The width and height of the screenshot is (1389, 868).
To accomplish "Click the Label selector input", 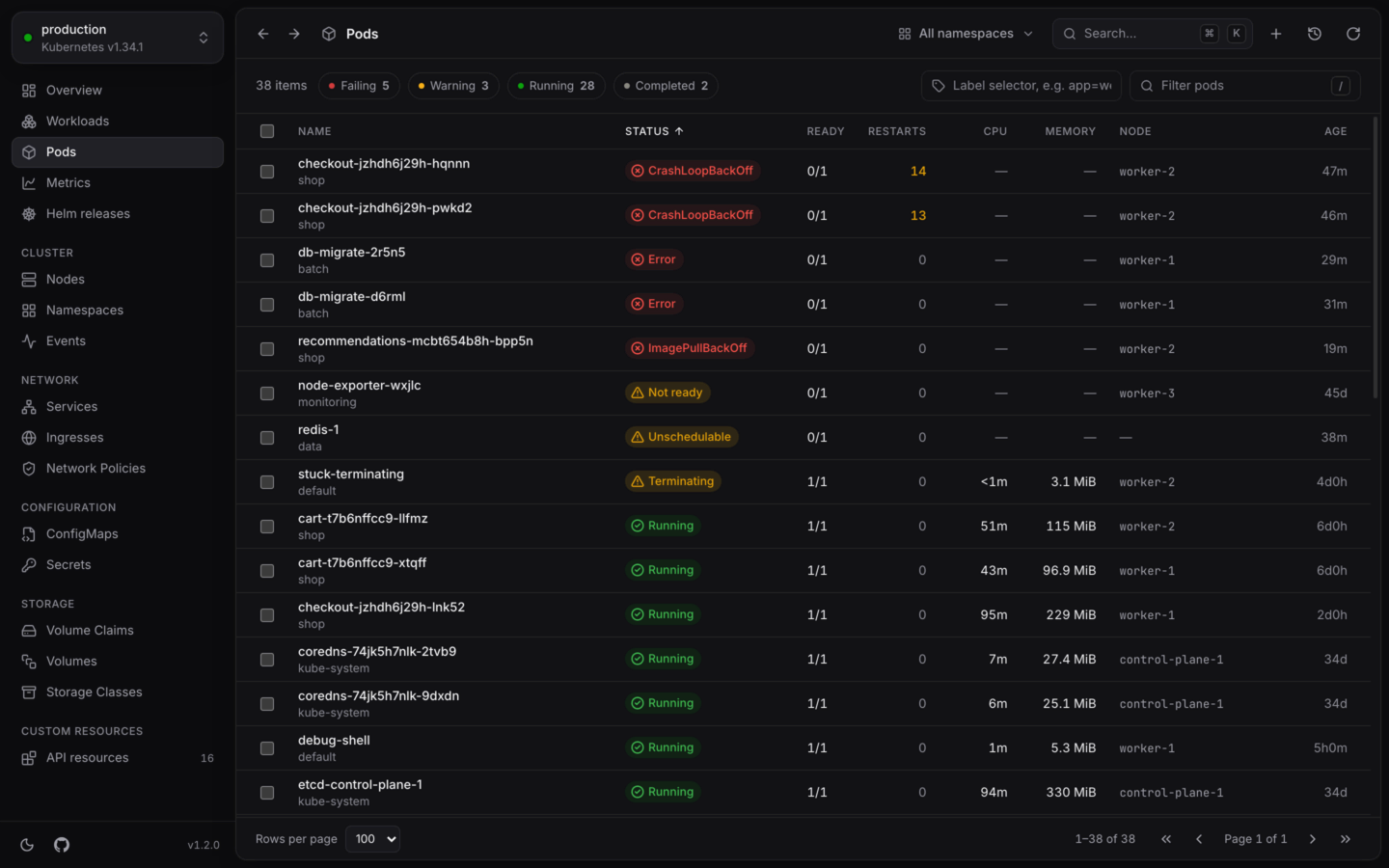I will point(1021,86).
